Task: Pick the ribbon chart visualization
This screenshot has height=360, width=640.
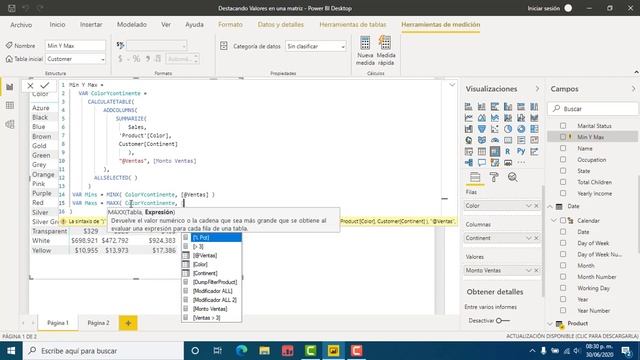Action: point(534,118)
